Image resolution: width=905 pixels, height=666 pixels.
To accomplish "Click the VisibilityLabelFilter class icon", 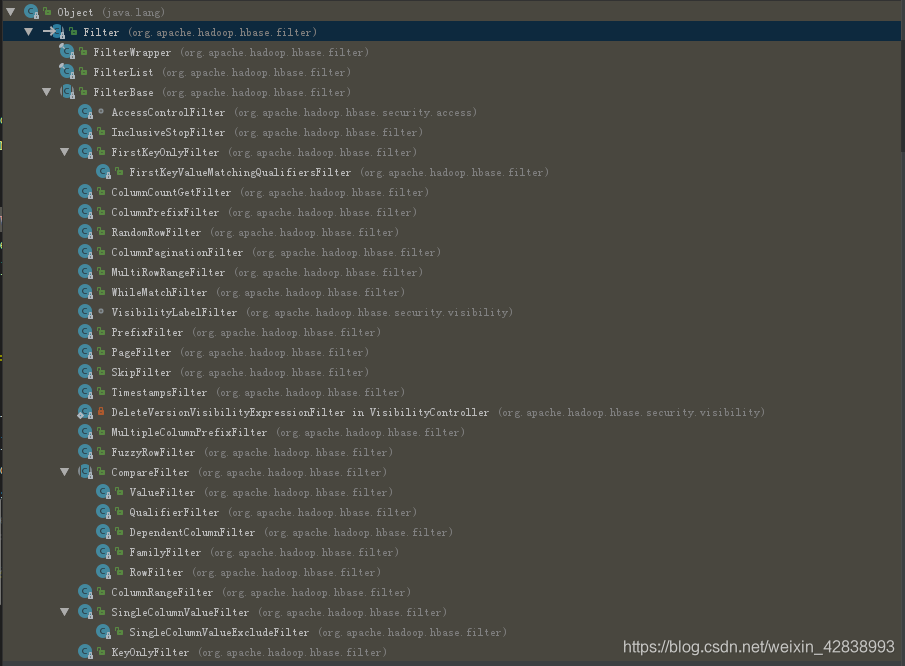I will (85, 312).
